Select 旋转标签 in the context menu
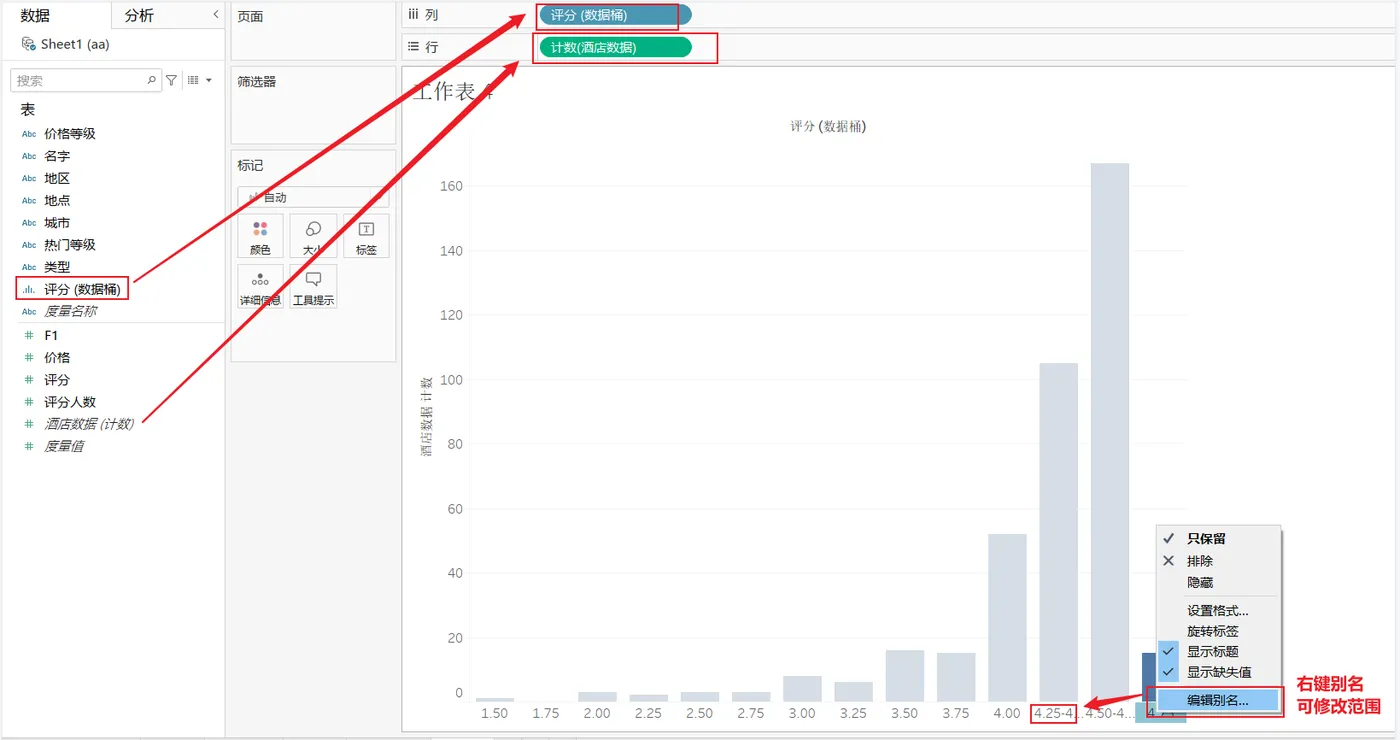 1218,632
